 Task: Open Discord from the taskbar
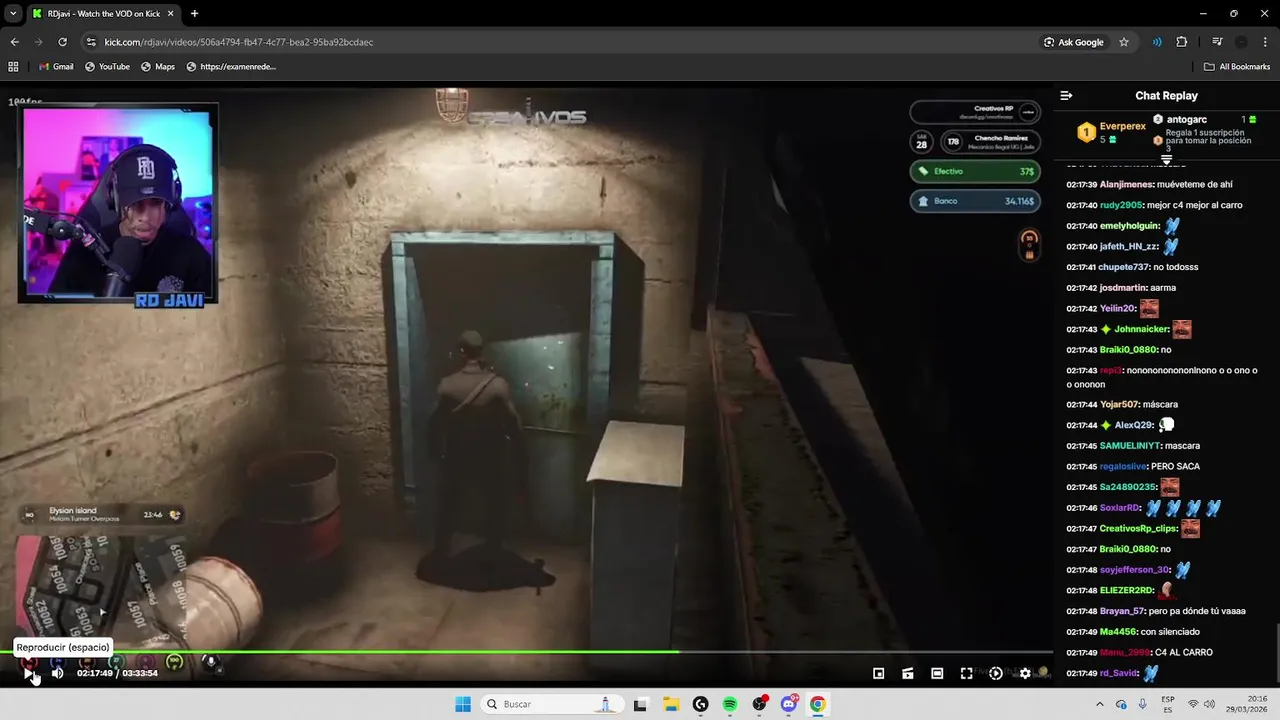click(789, 704)
